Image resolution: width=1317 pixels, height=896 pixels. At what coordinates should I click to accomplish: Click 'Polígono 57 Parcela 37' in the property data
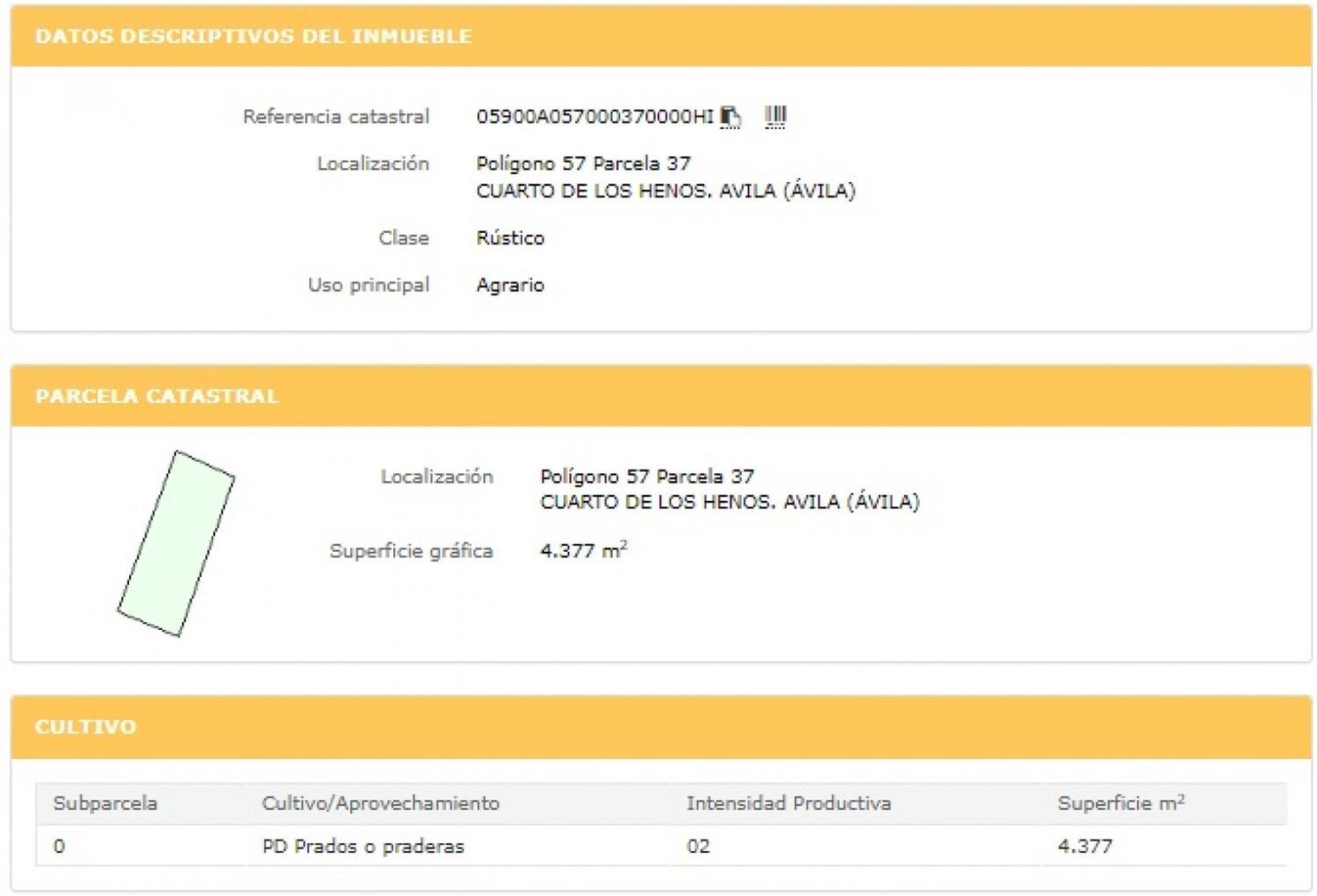[583, 164]
